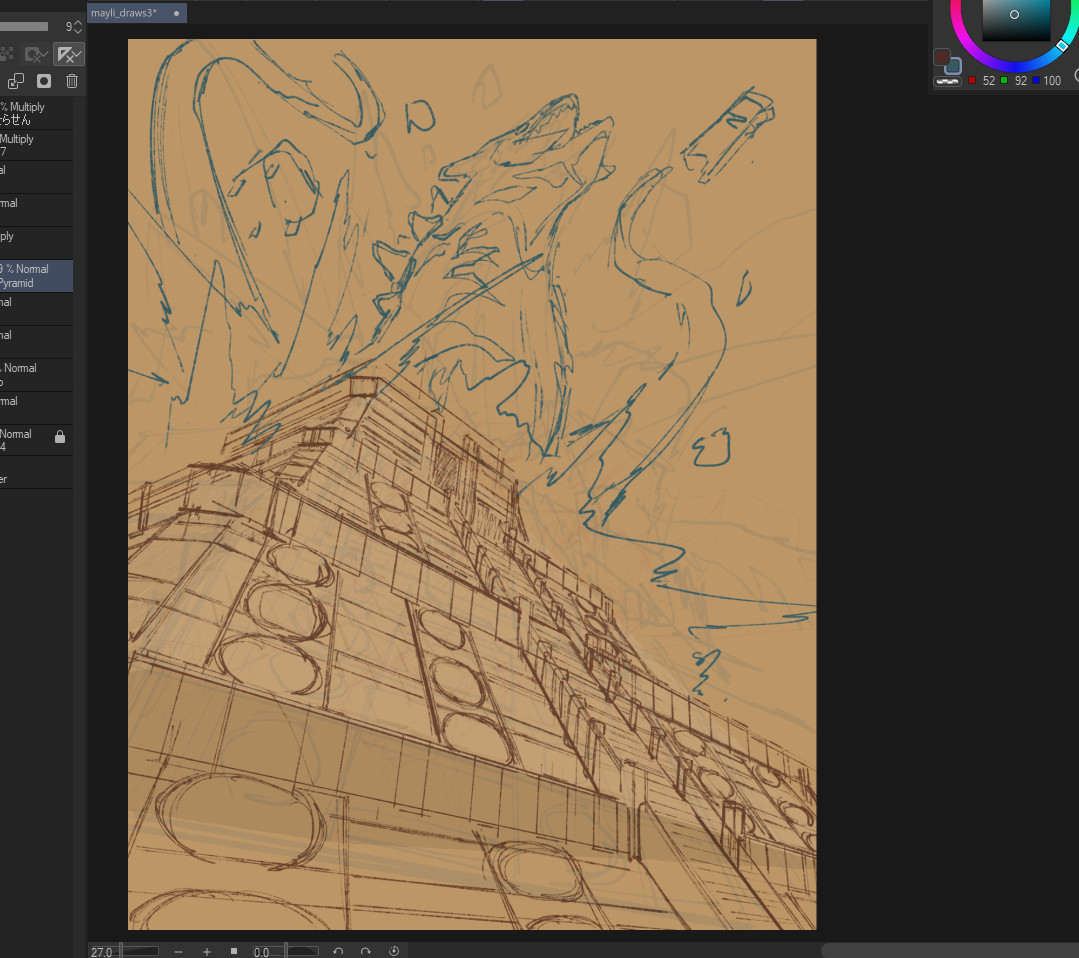The height and width of the screenshot is (958, 1079).
Task: Adjust the layer opacity stepper arrows
Action: coord(78,27)
